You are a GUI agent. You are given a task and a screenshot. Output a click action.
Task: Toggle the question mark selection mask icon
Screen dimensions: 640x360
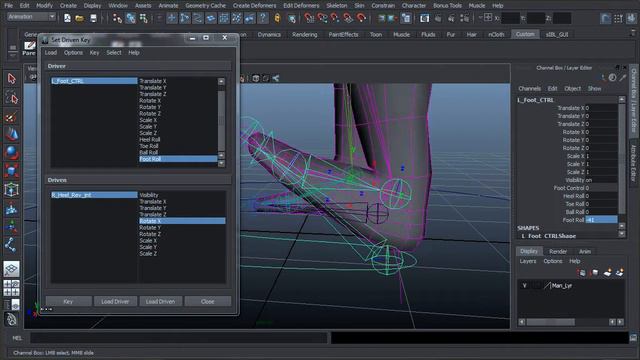263,18
